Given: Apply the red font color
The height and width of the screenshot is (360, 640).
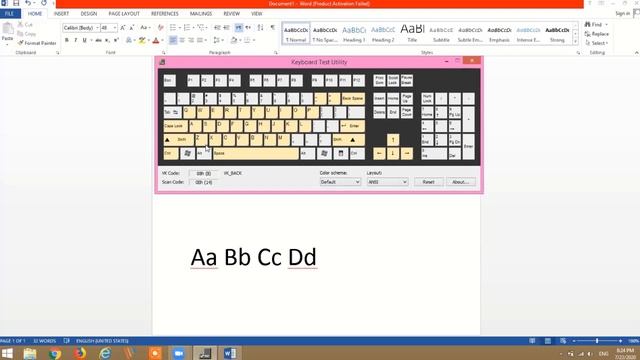Looking at the screenshot, I should 156,40.
